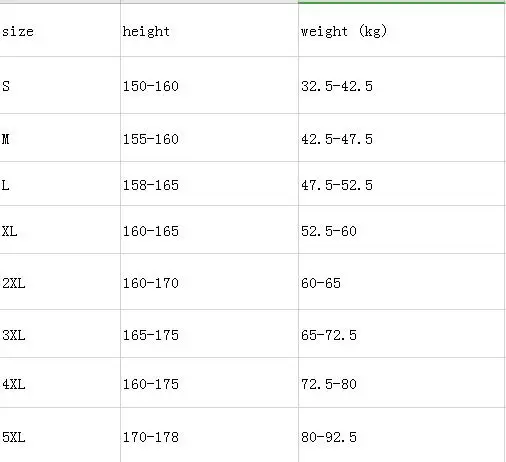Select the height cell 160-175
This screenshot has height=462, width=506.
[x=209, y=383]
